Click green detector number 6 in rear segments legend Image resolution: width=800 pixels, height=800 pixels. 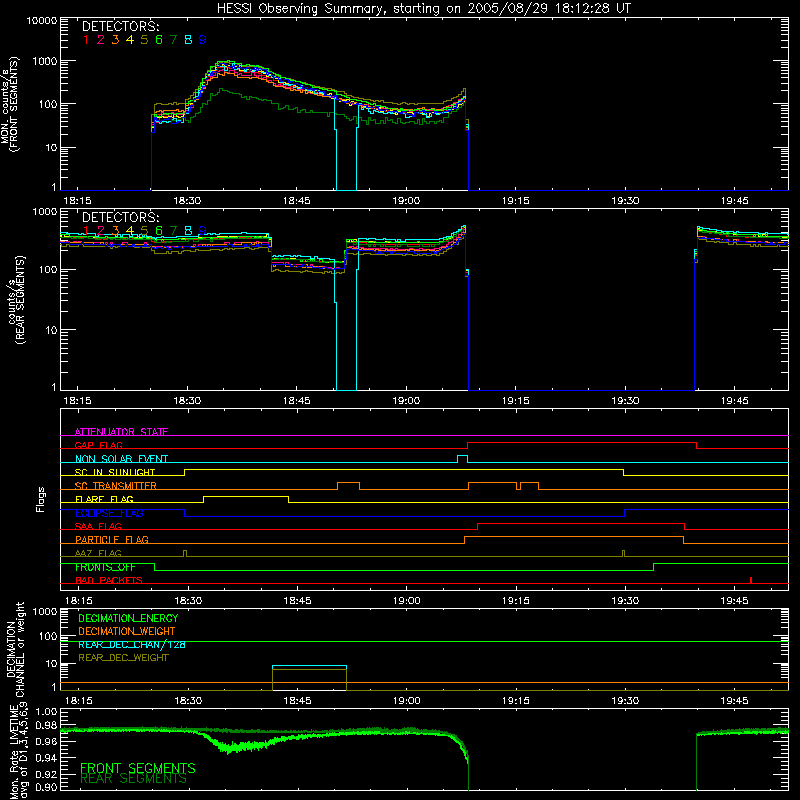(x=159, y=231)
